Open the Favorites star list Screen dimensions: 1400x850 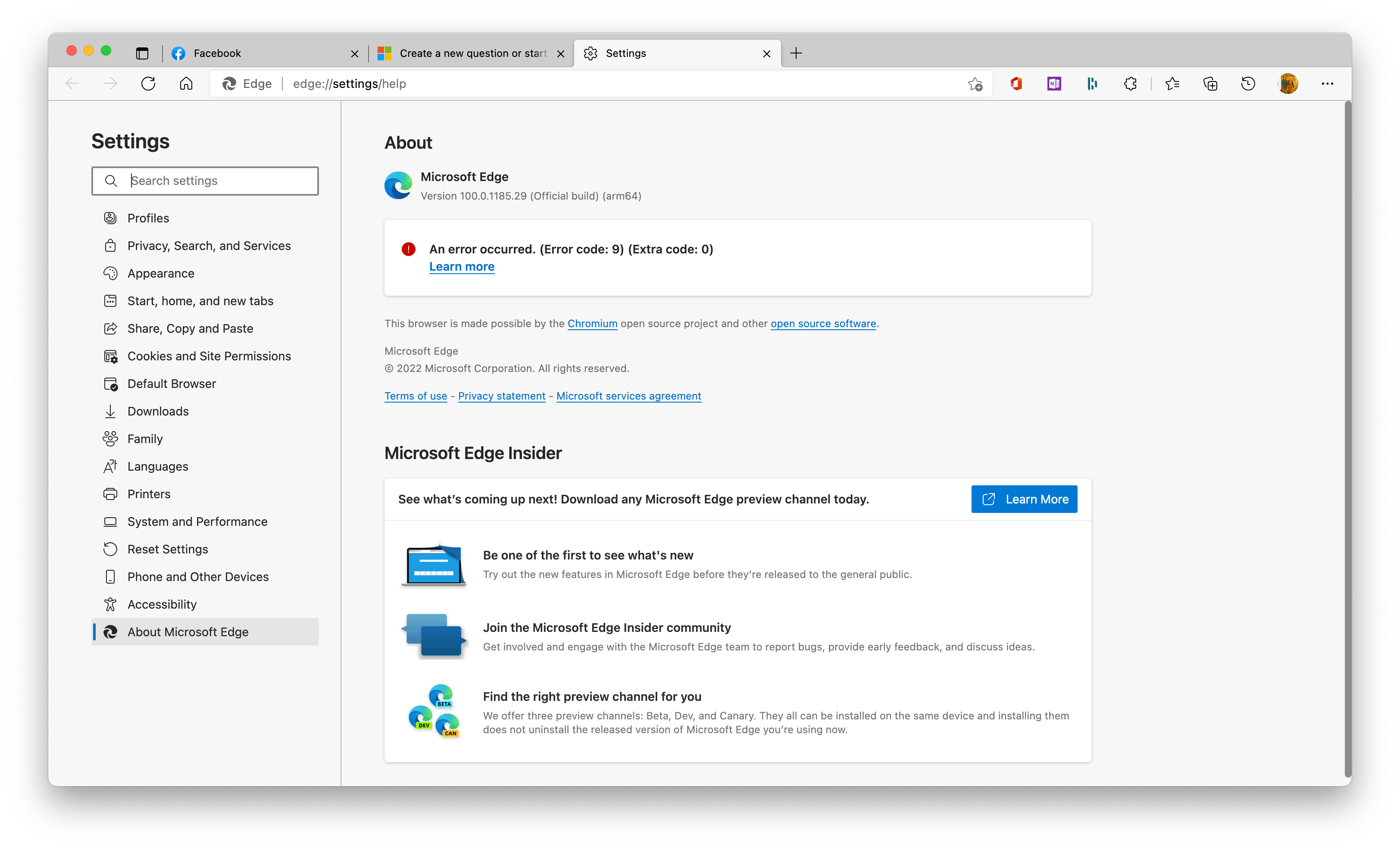click(x=1172, y=84)
